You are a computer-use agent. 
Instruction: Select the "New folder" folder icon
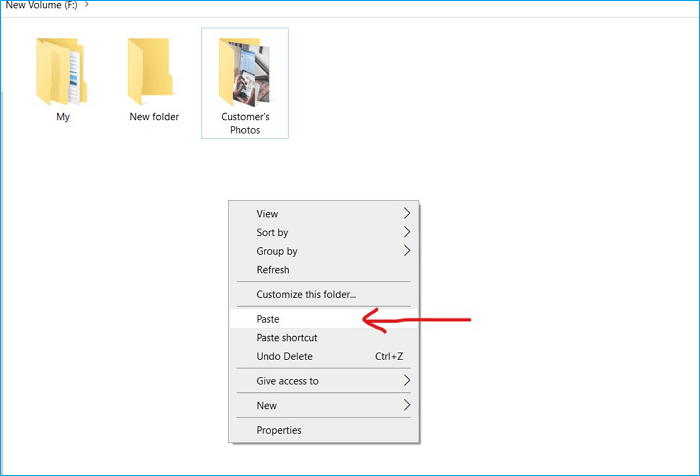pyautogui.click(x=154, y=68)
